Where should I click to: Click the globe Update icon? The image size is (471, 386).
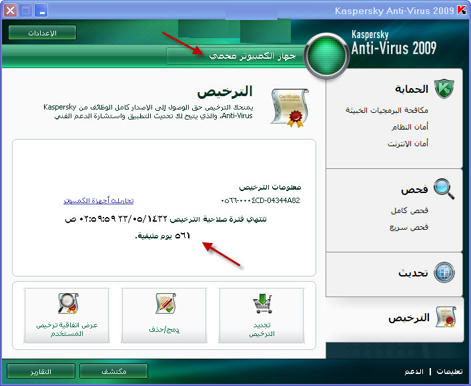click(x=444, y=273)
